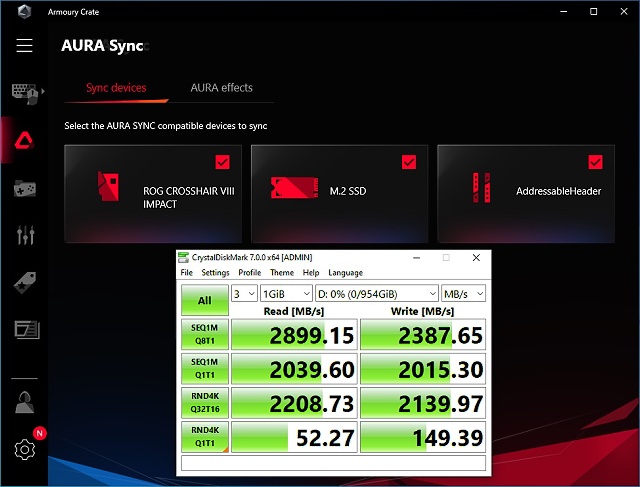Image resolution: width=640 pixels, height=487 pixels.
Task: Start the RND4K Q1T1 test
Action: [x=204, y=437]
